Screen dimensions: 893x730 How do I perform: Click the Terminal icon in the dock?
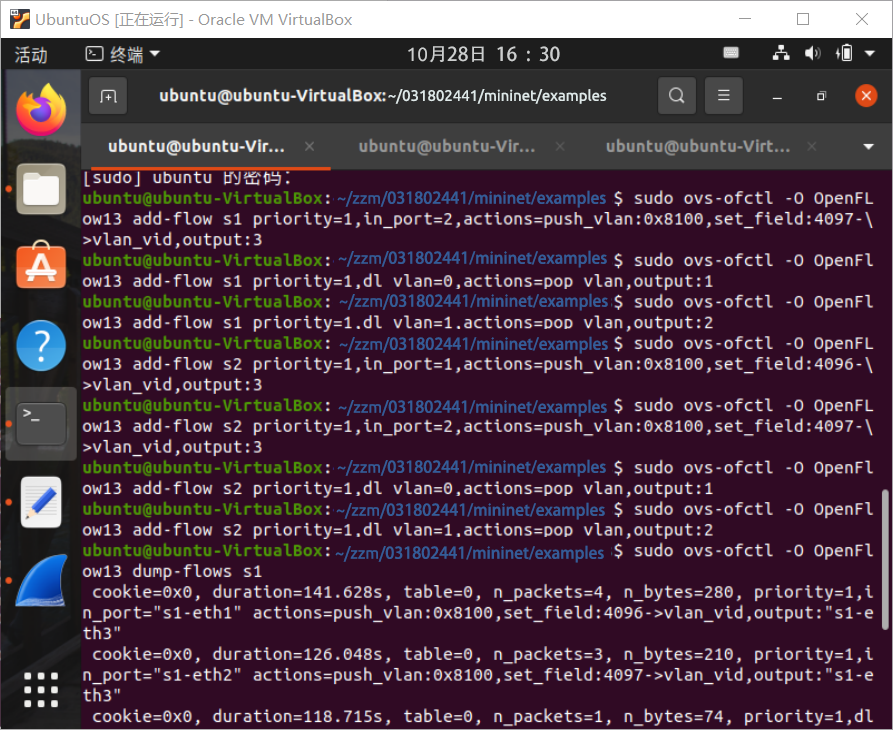pos(41,424)
